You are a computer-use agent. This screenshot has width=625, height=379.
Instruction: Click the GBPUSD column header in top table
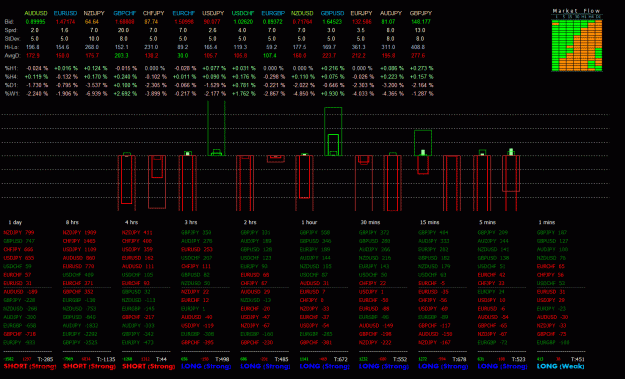[x=332, y=13]
